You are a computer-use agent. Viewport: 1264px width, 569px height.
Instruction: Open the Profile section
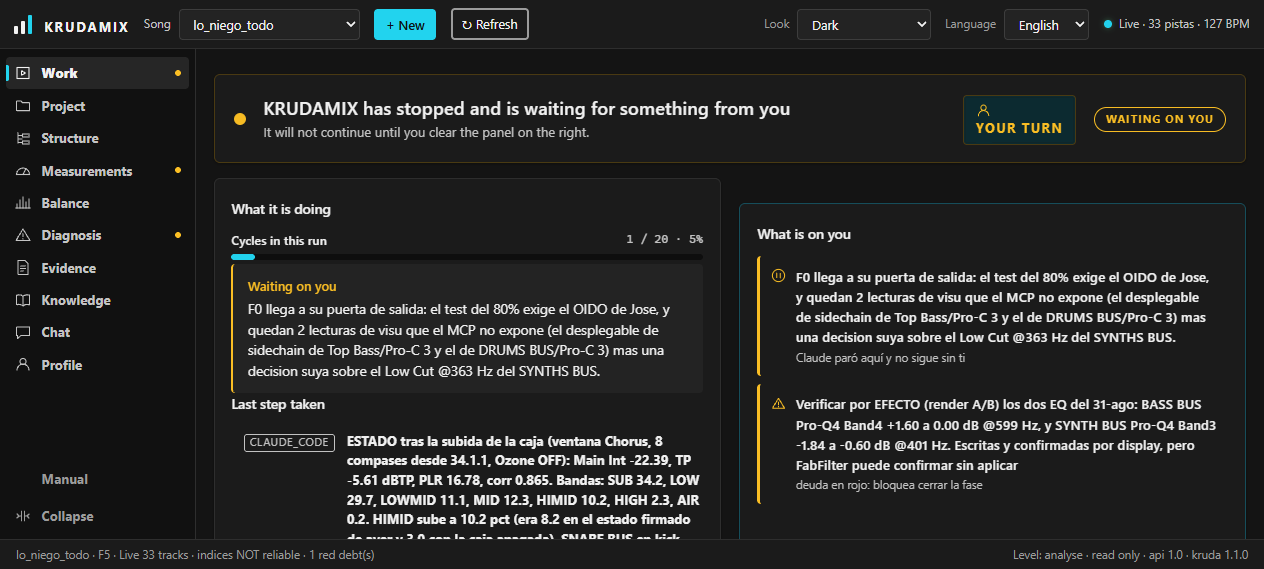[x=97, y=365]
